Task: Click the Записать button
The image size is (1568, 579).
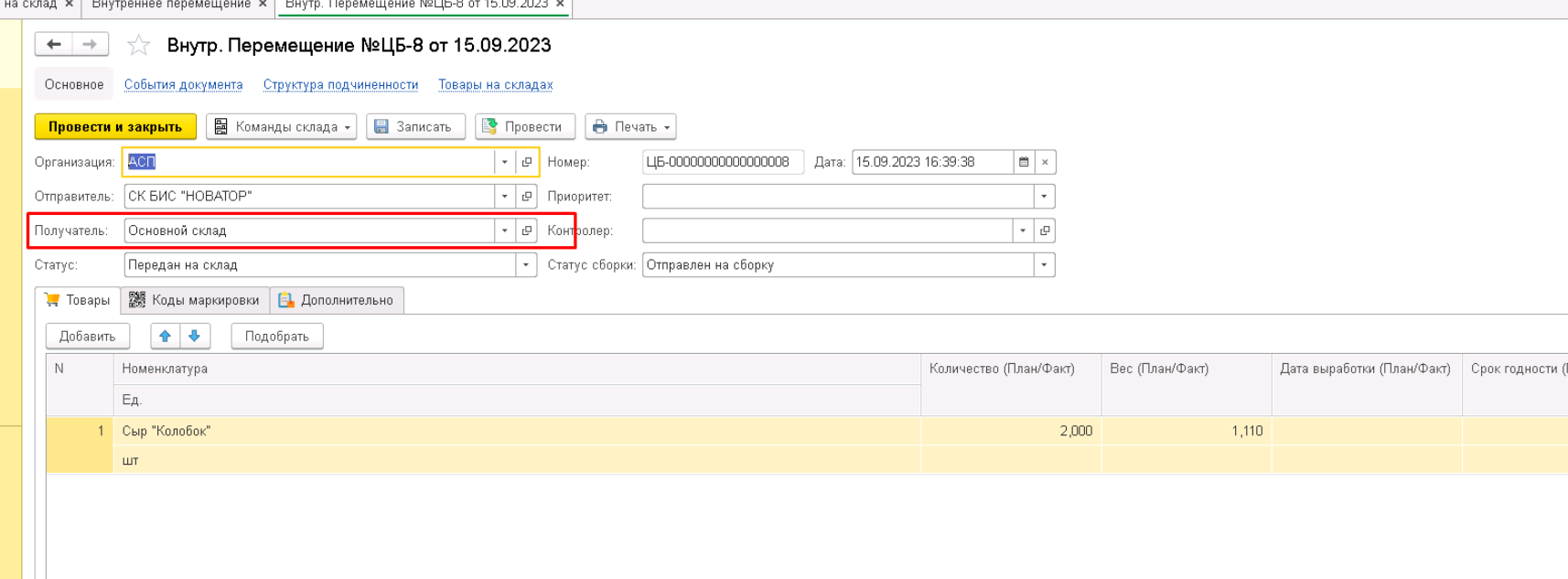Action: [415, 127]
